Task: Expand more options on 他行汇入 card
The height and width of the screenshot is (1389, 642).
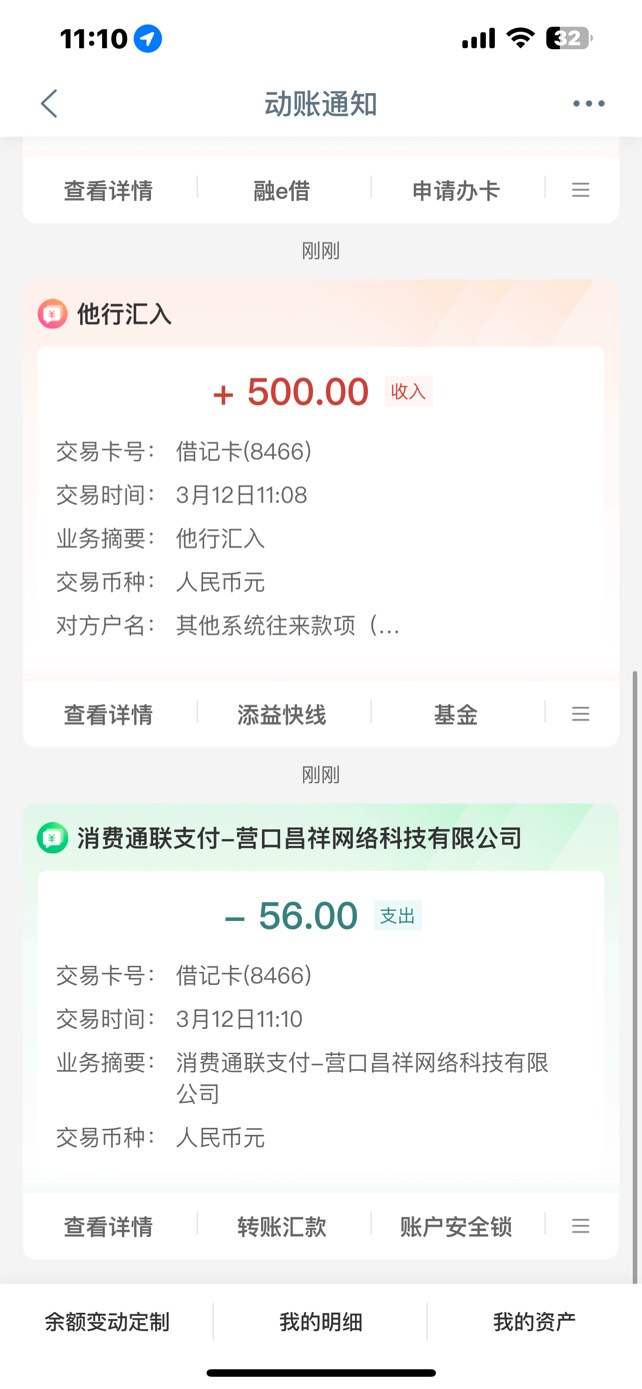Action: 580,714
